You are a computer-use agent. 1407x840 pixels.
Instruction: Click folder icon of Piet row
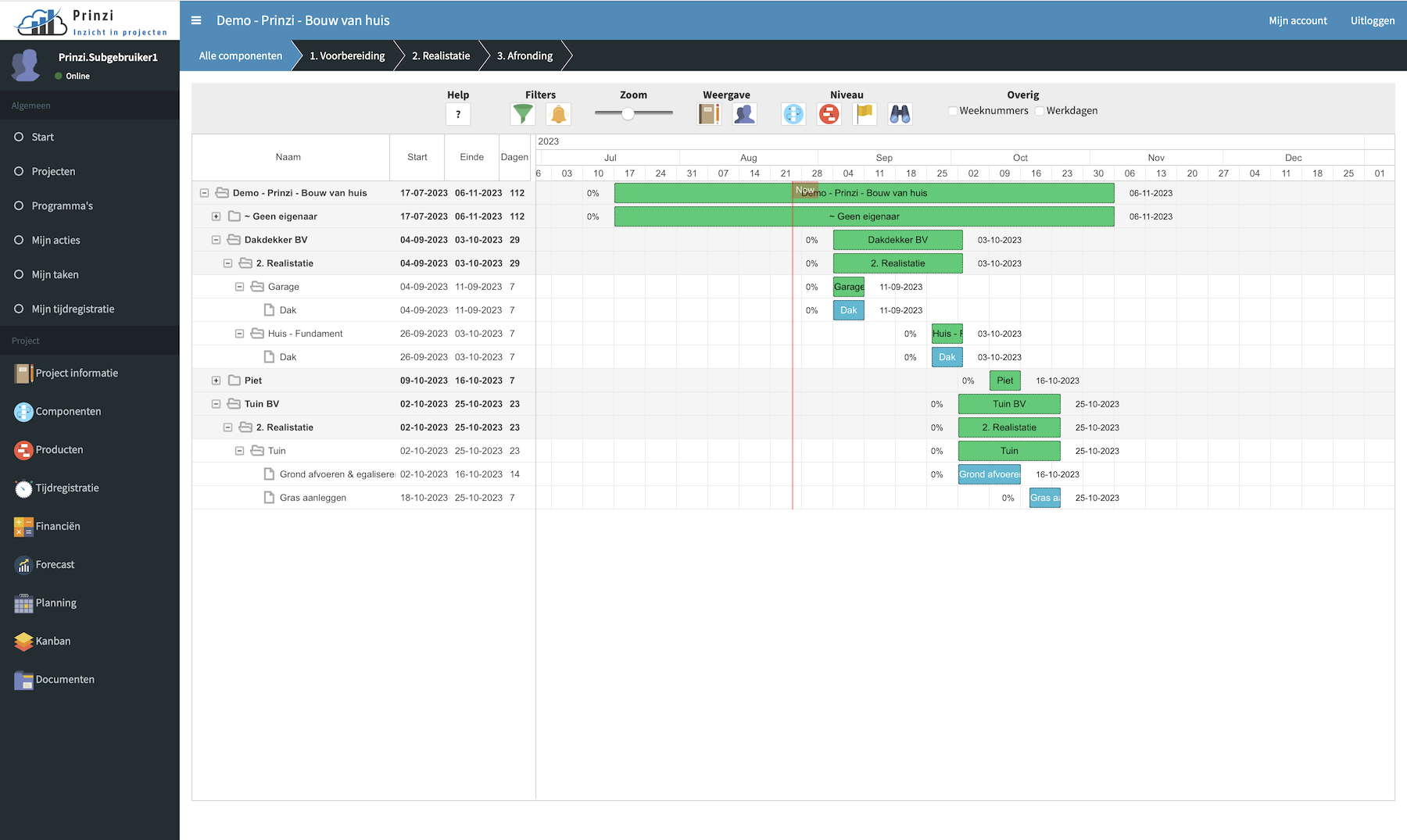coord(234,381)
